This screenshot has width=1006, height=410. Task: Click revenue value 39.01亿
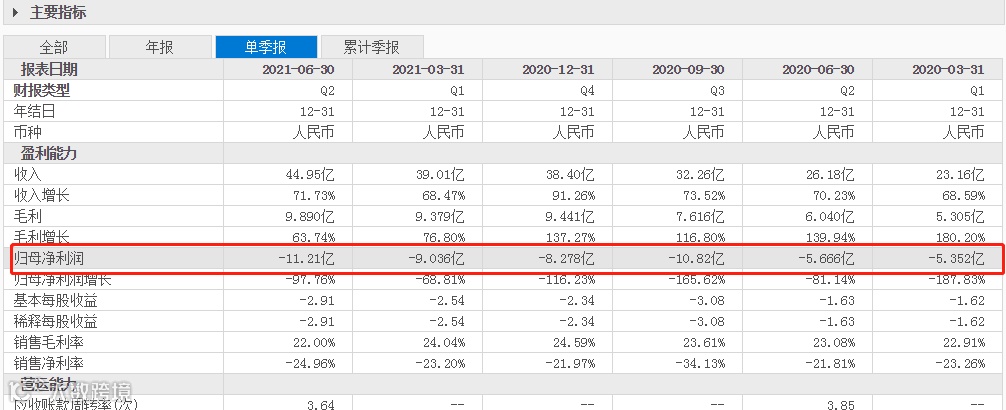point(439,174)
